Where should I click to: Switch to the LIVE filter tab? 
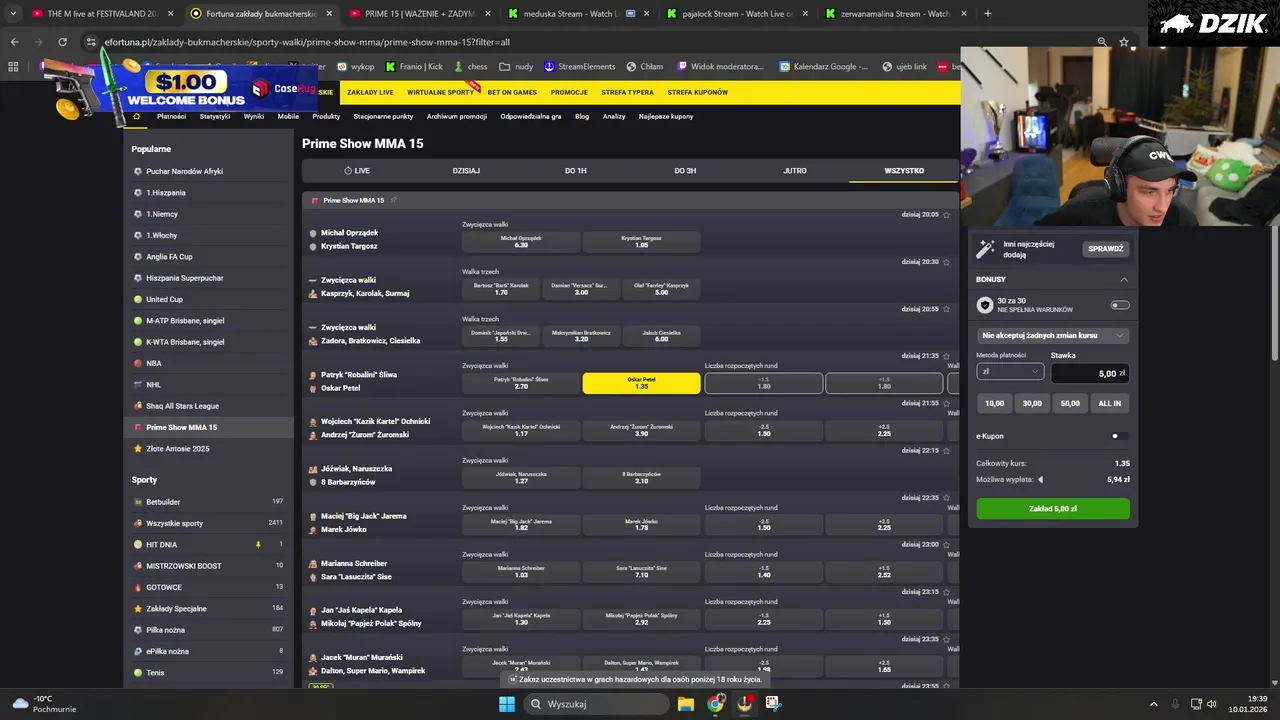357,171
